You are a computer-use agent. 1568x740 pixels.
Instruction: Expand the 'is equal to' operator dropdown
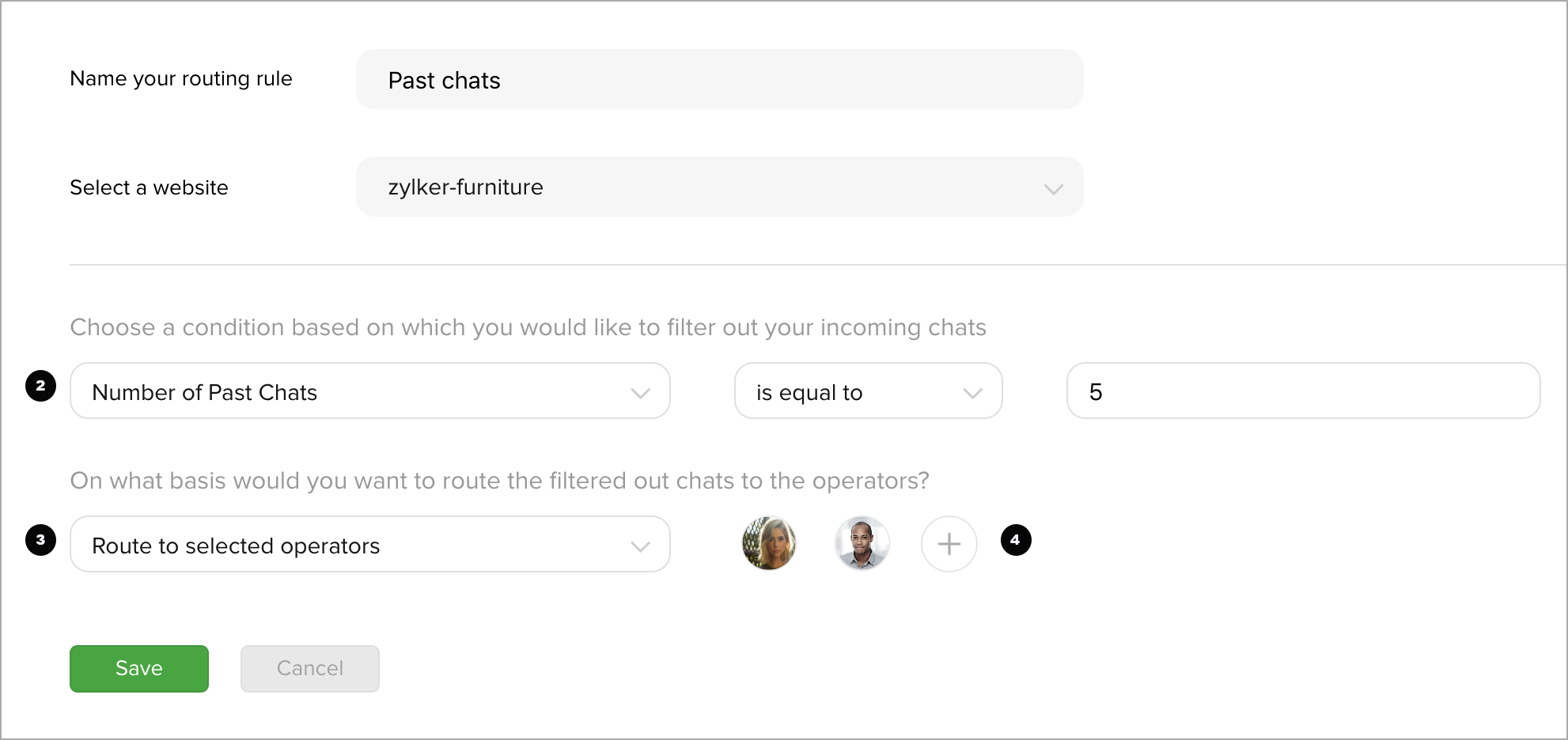click(x=869, y=391)
